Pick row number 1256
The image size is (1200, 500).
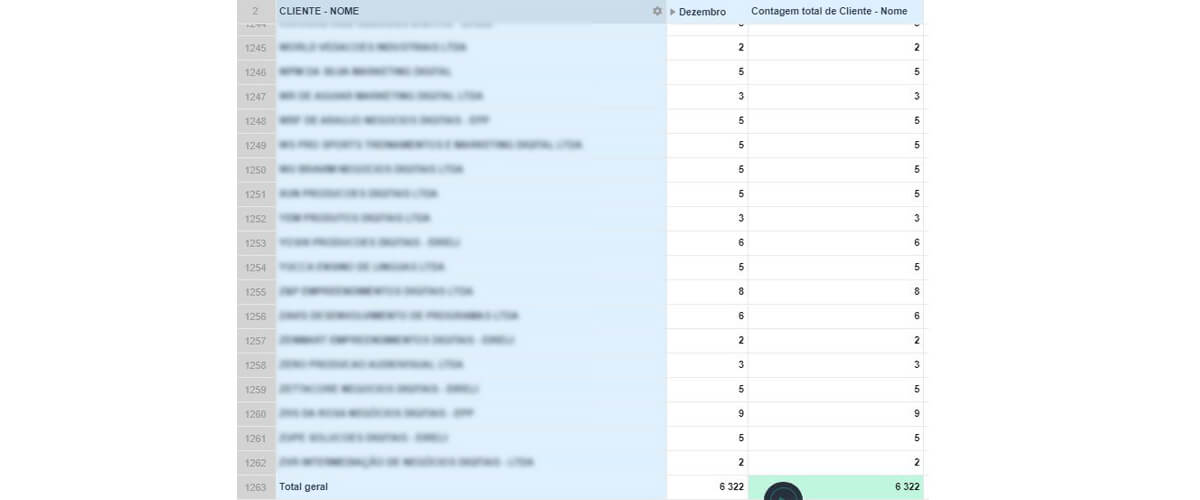[x=256, y=316]
